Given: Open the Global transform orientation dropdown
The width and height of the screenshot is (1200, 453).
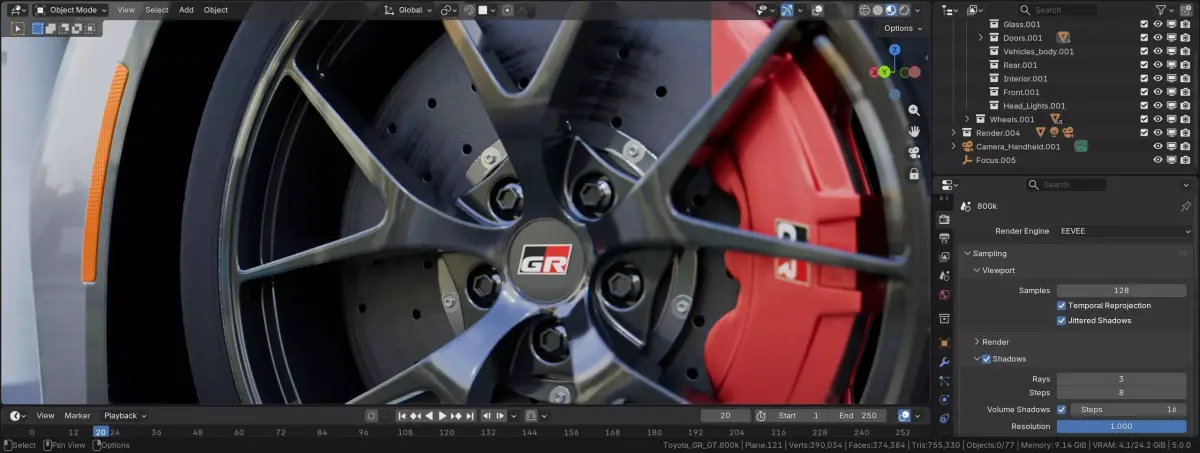Looking at the screenshot, I should [x=409, y=10].
